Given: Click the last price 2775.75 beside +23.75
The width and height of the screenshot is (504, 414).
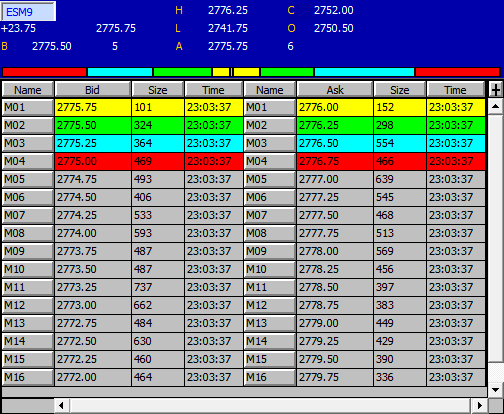Looking at the screenshot, I should click(x=116, y=28).
